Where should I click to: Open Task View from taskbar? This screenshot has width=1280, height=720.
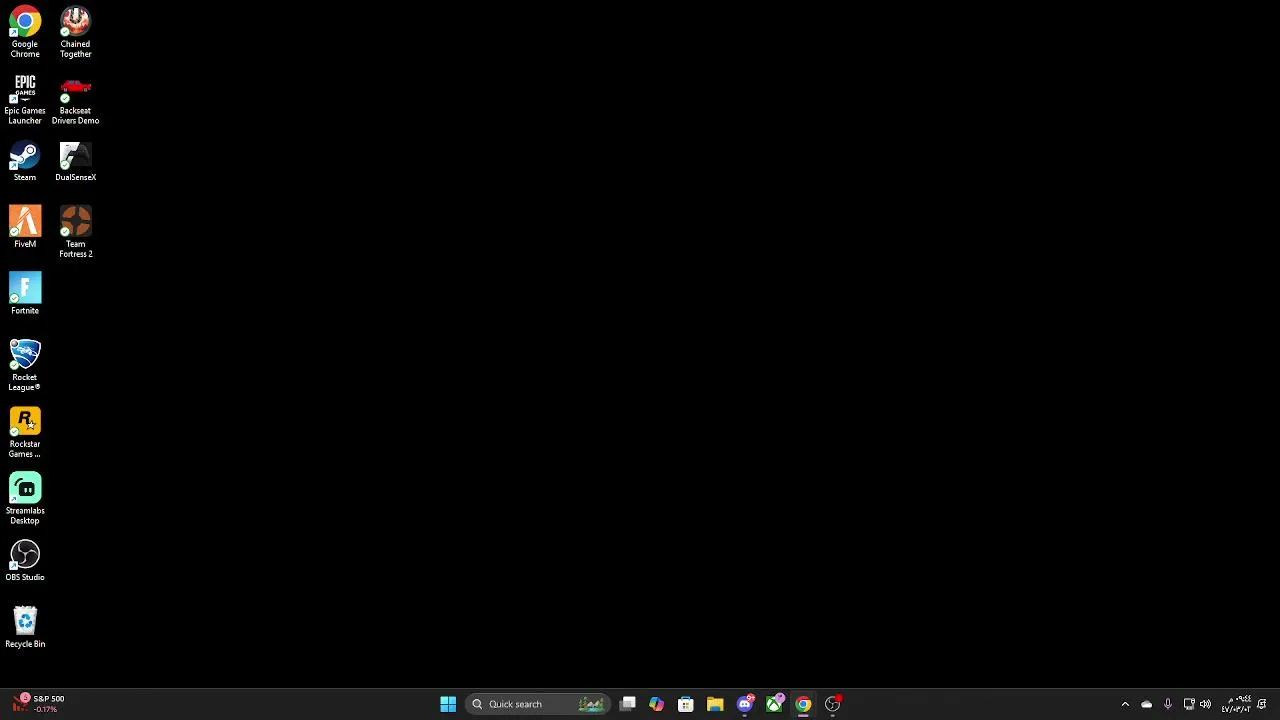(x=627, y=704)
